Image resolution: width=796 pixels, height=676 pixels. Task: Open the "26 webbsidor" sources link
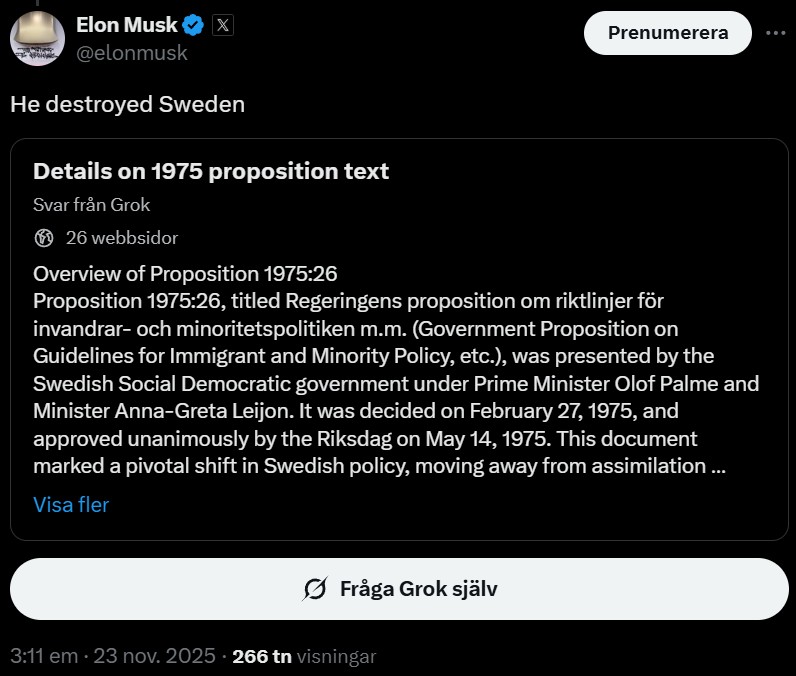[121, 238]
